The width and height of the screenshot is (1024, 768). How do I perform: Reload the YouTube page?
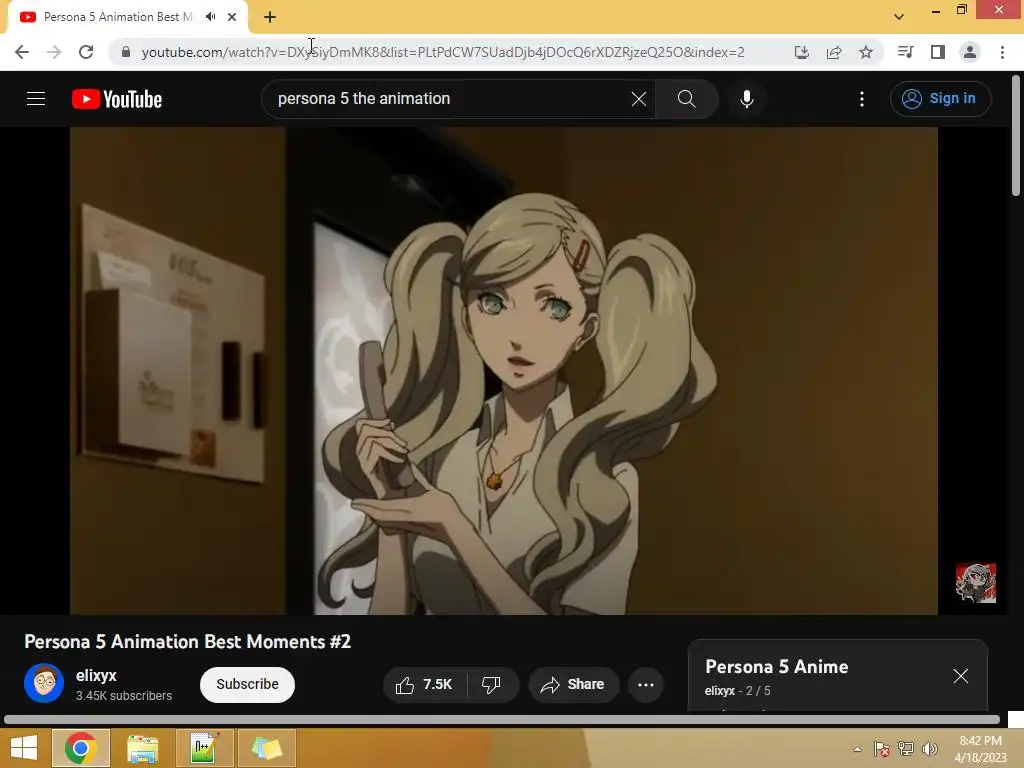click(x=86, y=52)
